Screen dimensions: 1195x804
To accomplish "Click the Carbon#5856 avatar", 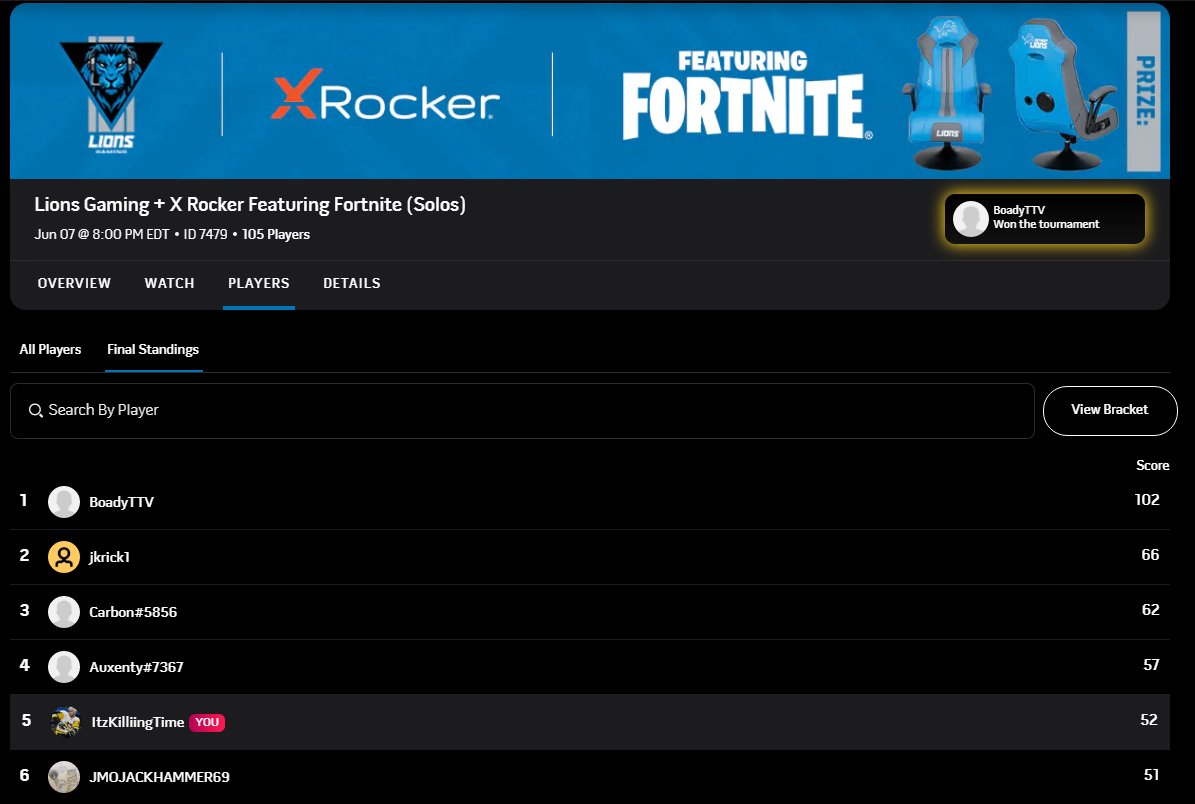I will [64, 611].
